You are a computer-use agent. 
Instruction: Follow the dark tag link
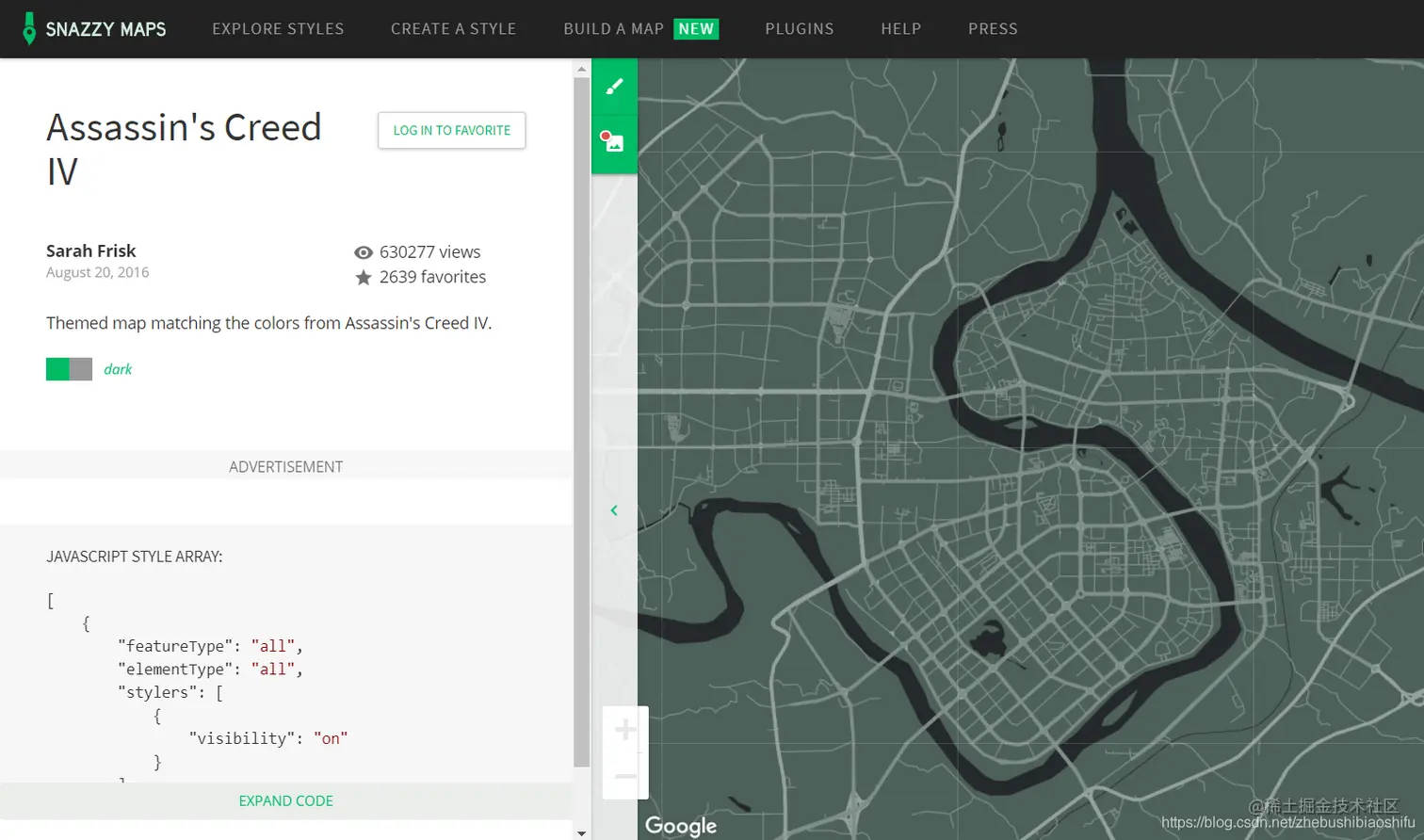click(118, 369)
